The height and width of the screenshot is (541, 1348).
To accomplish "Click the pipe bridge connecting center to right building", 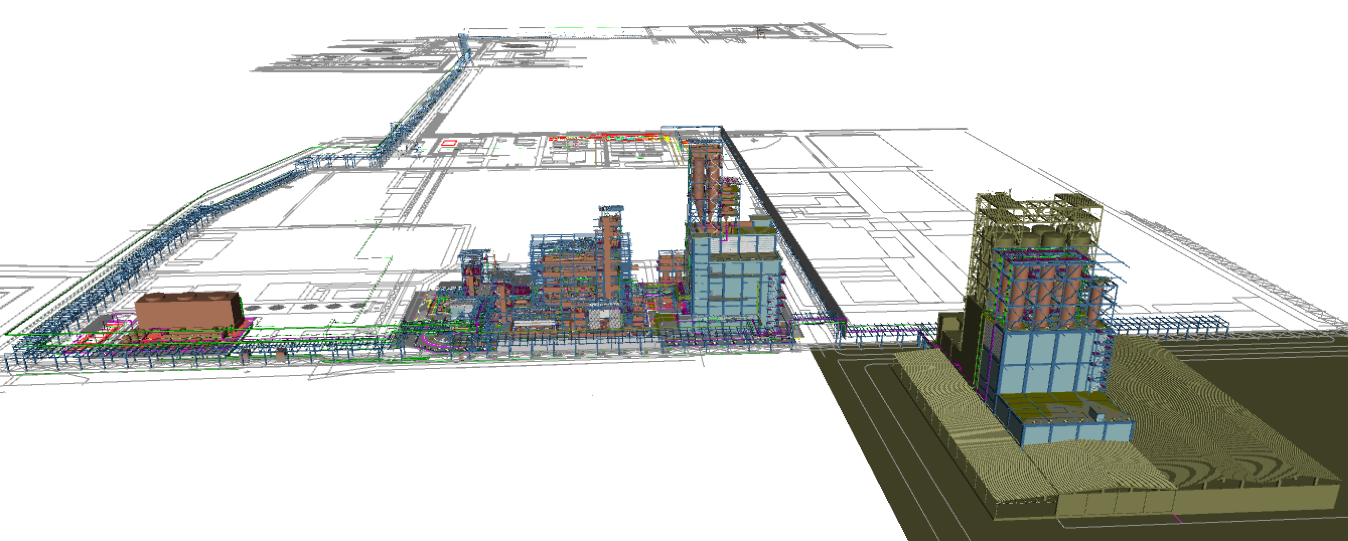I will coord(880,329).
